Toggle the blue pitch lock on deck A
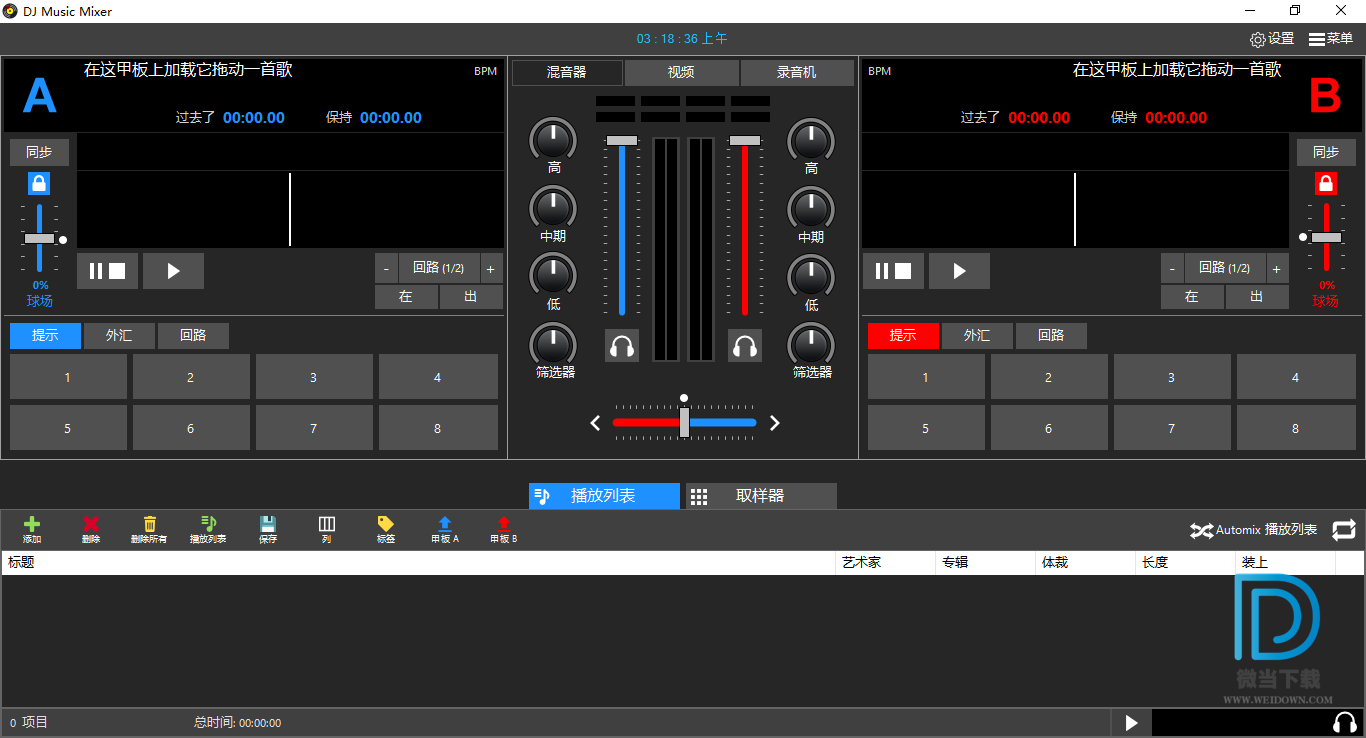1366x738 pixels. point(39,184)
